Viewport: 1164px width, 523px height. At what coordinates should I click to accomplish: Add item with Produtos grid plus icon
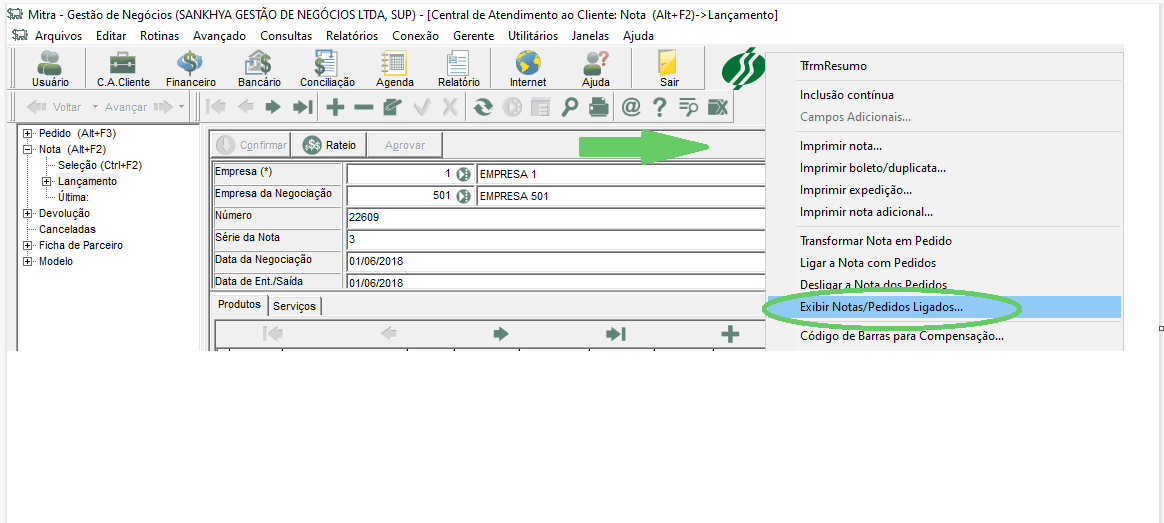click(x=730, y=335)
